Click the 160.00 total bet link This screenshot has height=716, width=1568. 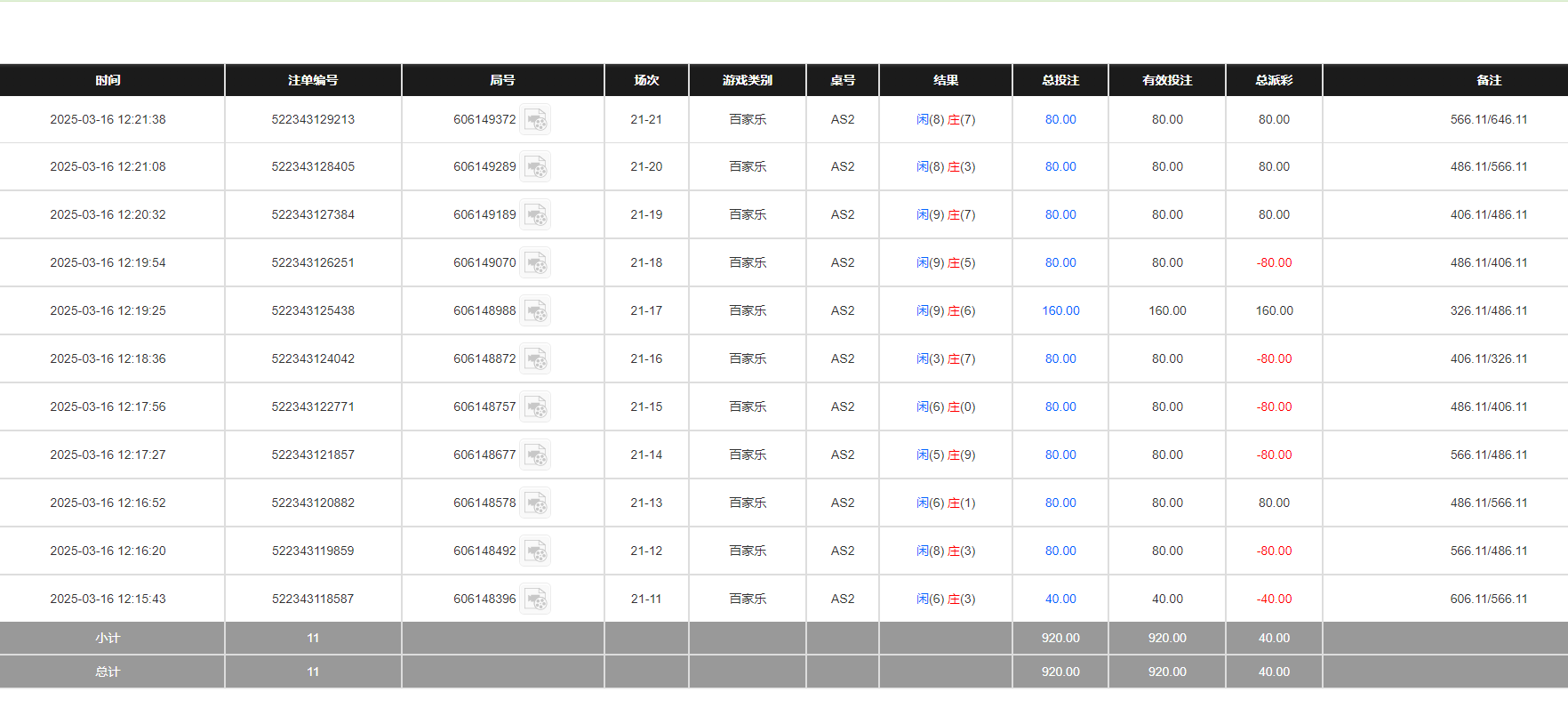(x=1060, y=310)
